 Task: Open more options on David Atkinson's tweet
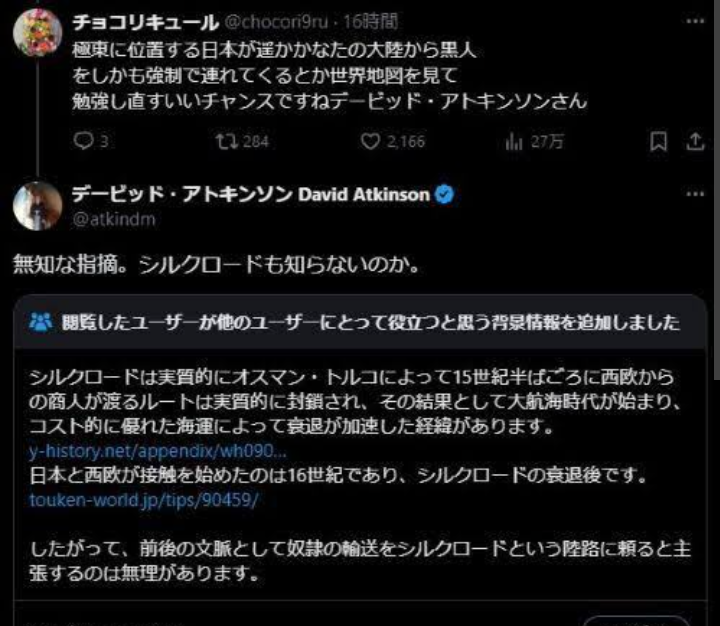point(695,194)
